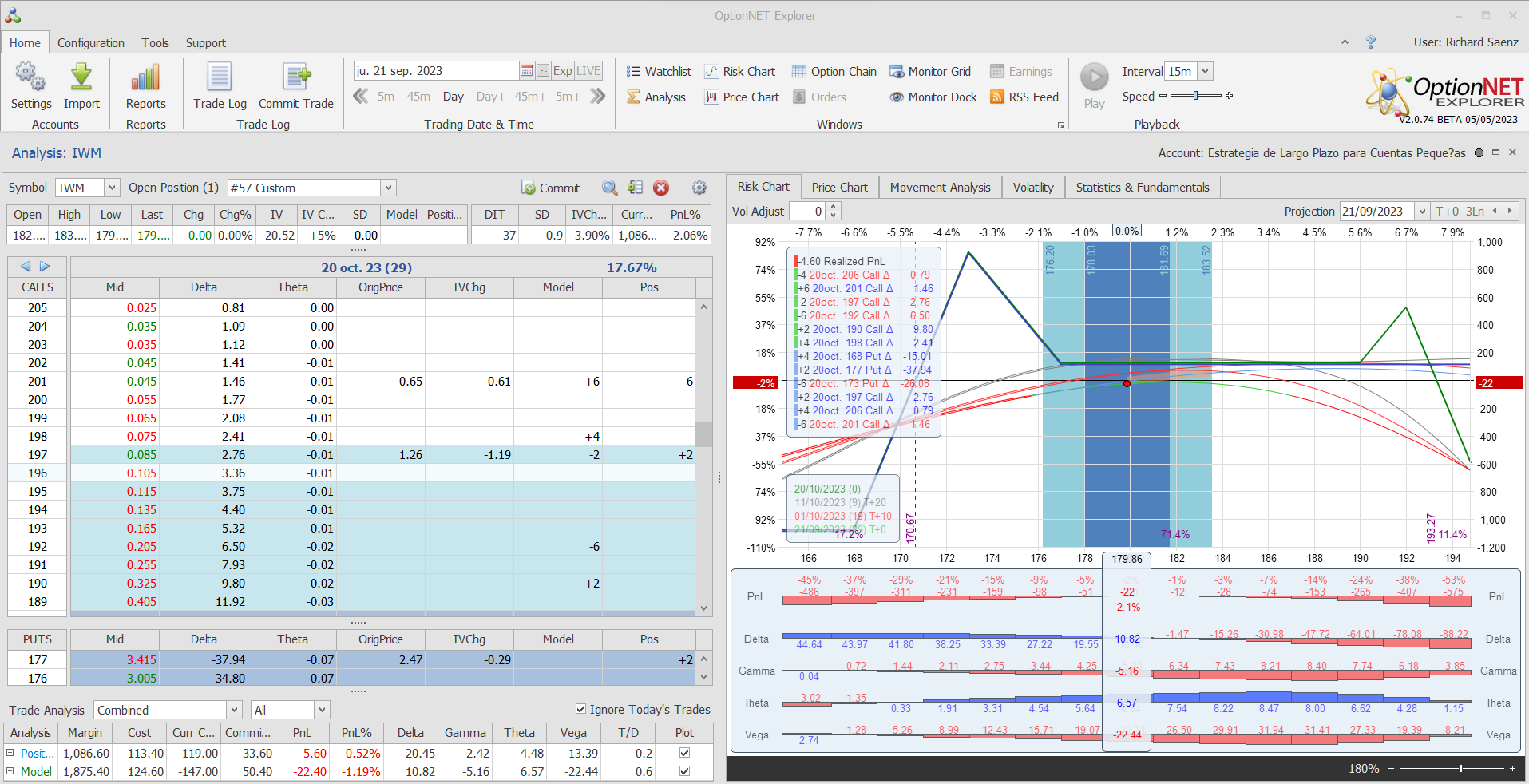The width and height of the screenshot is (1529, 784).
Task: Open the Trade Log icon
Action: pyautogui.click(x=220, y=77)
